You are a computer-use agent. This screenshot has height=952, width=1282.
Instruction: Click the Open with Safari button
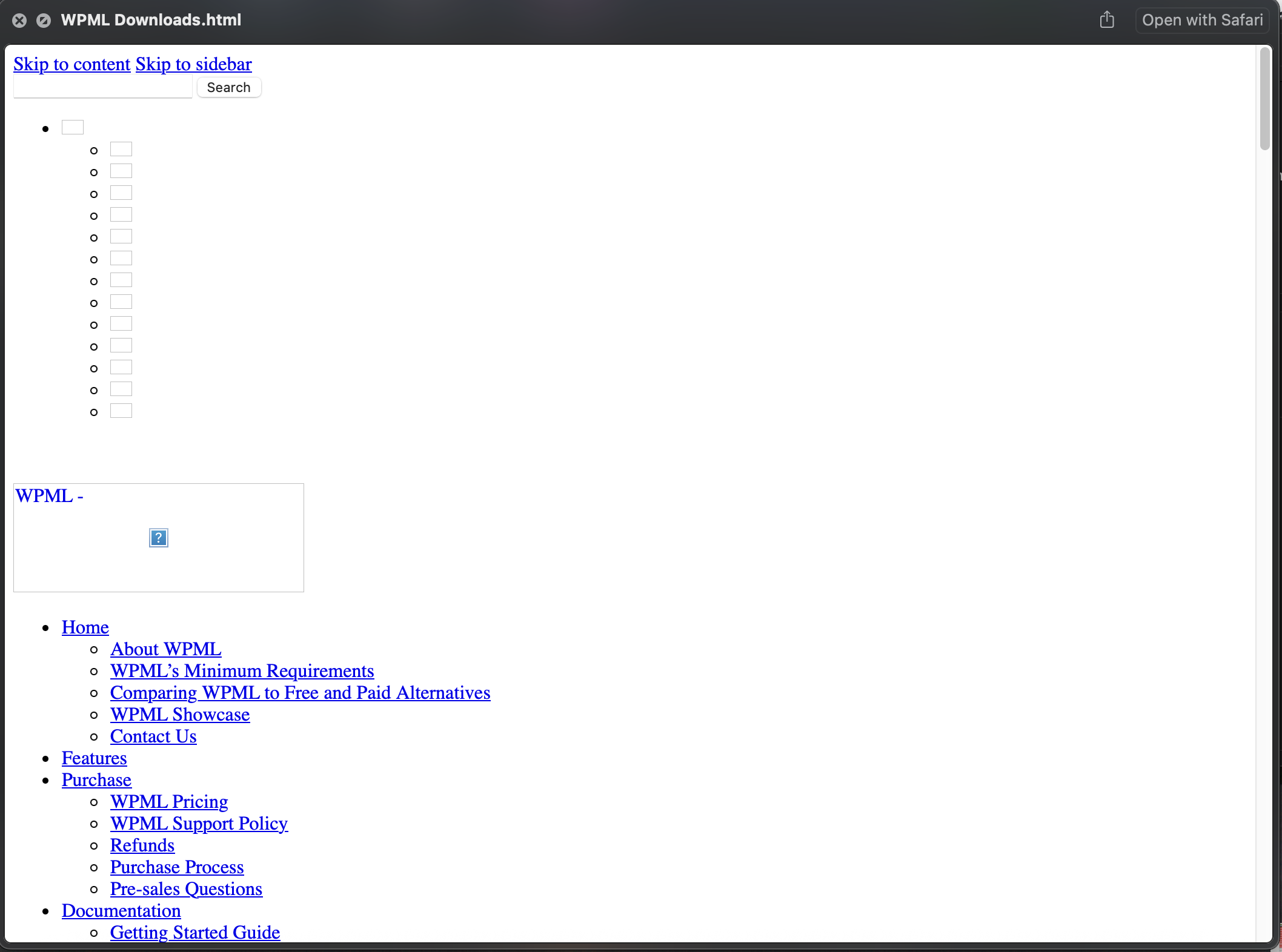point(1202,20)
